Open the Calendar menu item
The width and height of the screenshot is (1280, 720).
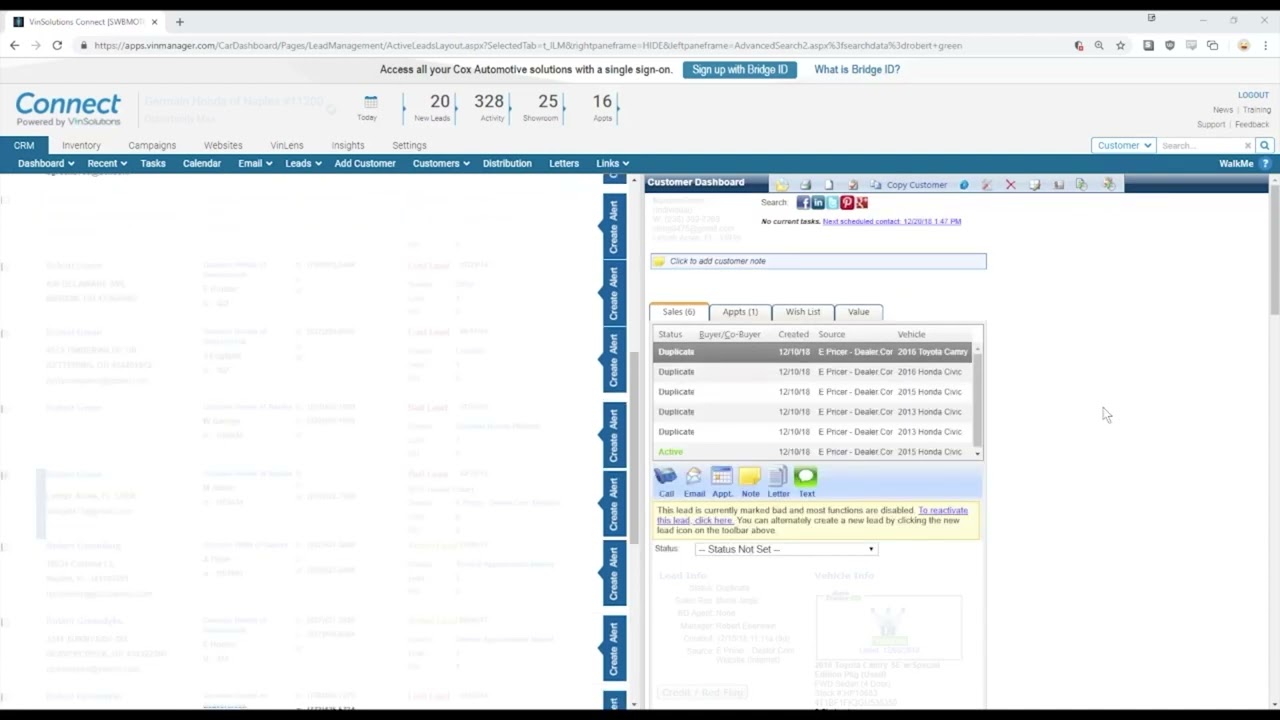coord(202,163)
